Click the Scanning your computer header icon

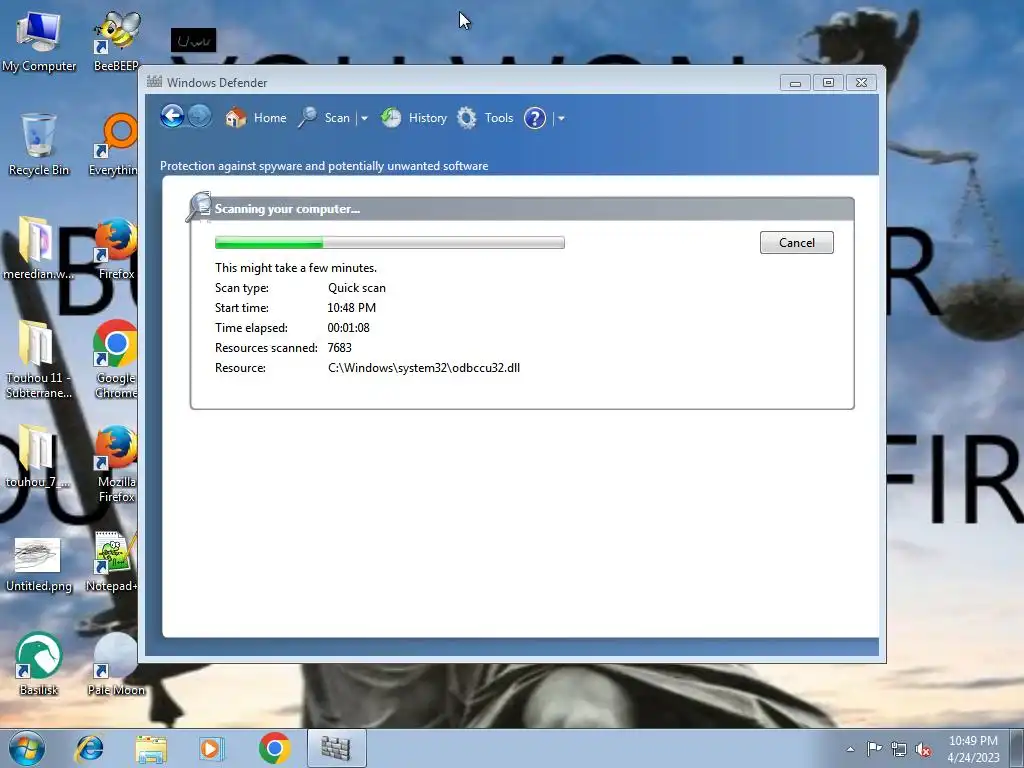pos(199,206)
